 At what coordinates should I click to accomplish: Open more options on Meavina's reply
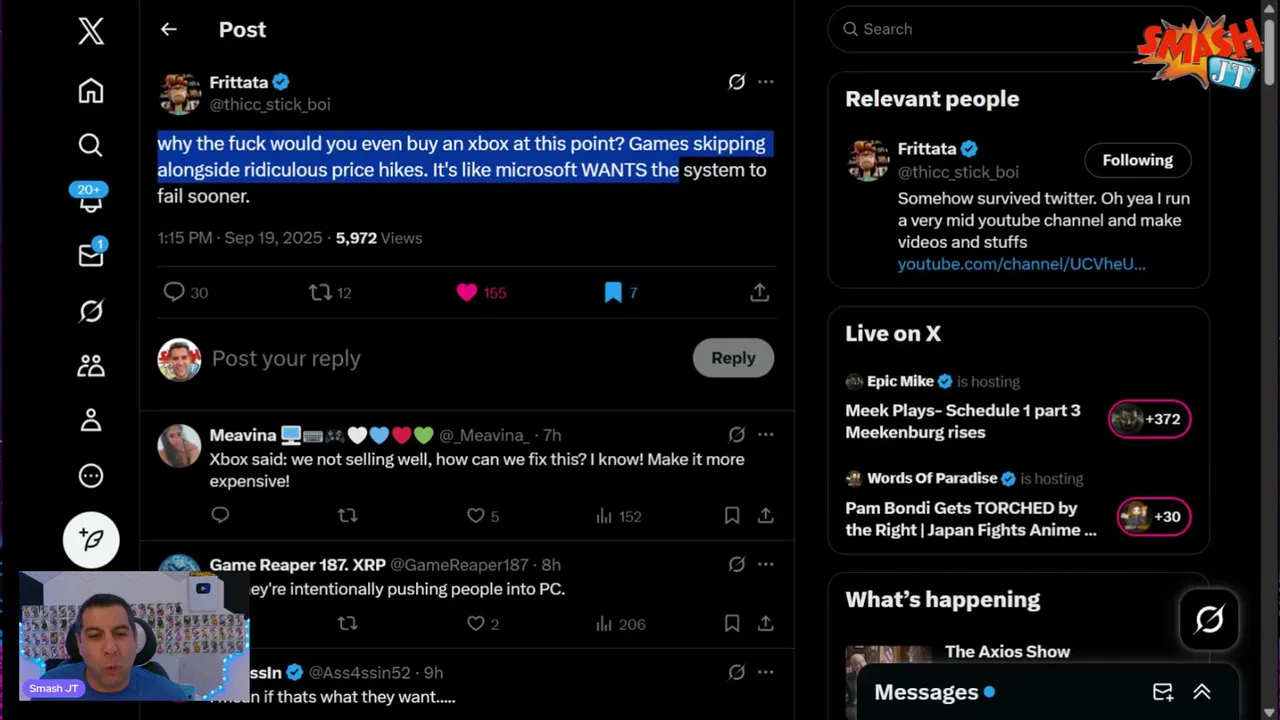765,434
